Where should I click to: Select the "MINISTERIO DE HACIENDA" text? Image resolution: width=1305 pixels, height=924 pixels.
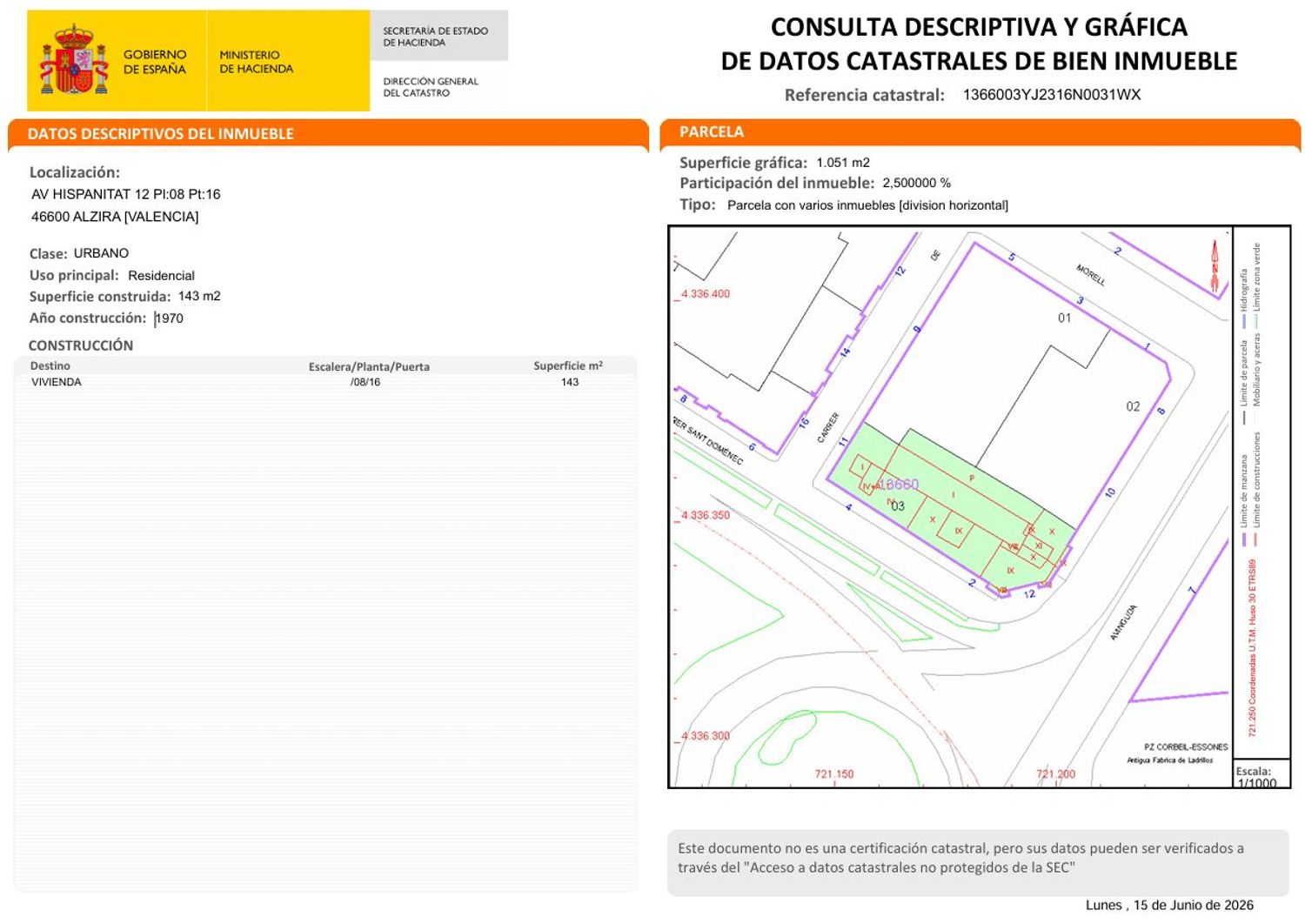coord(256,62)
